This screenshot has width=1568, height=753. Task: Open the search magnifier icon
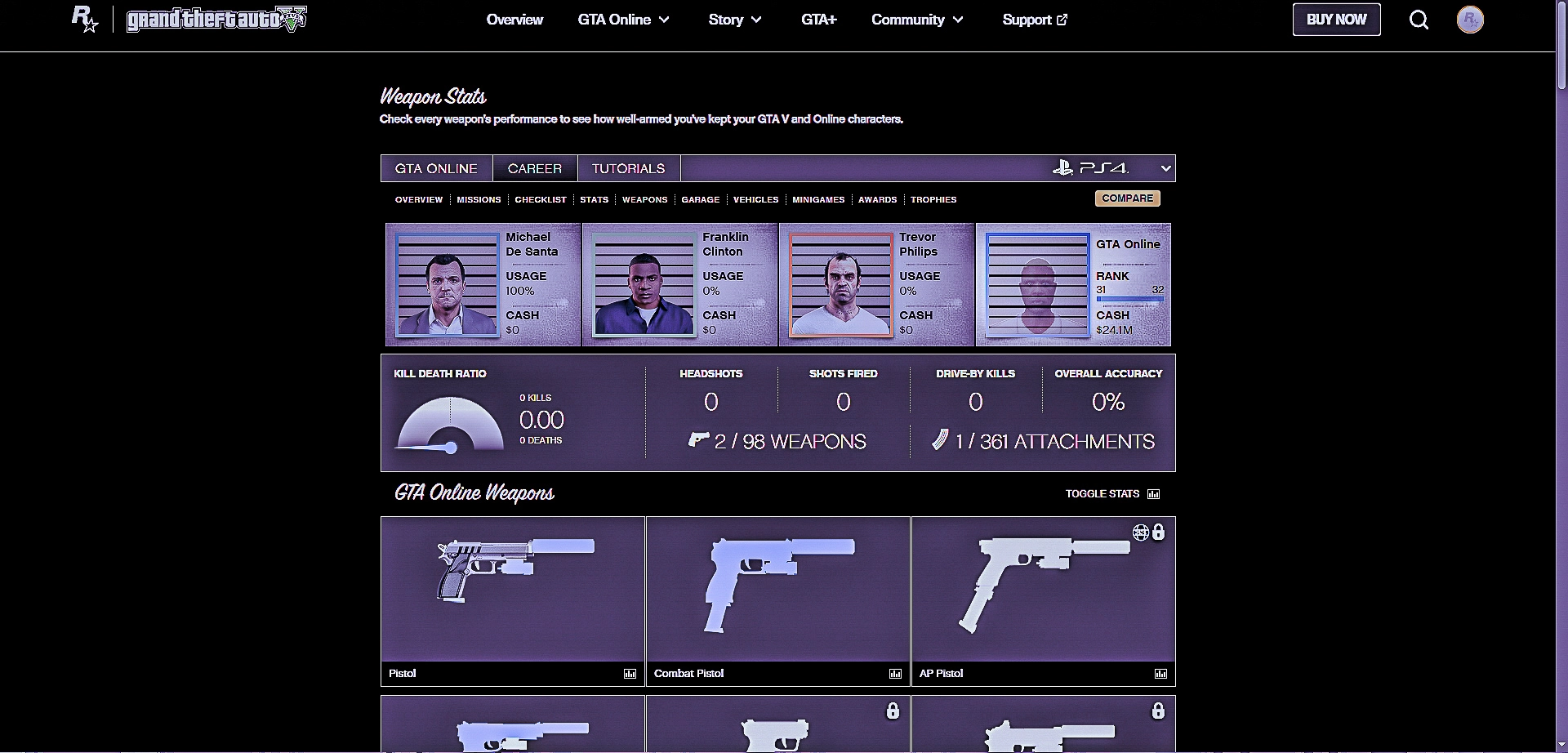[1419, 20]
